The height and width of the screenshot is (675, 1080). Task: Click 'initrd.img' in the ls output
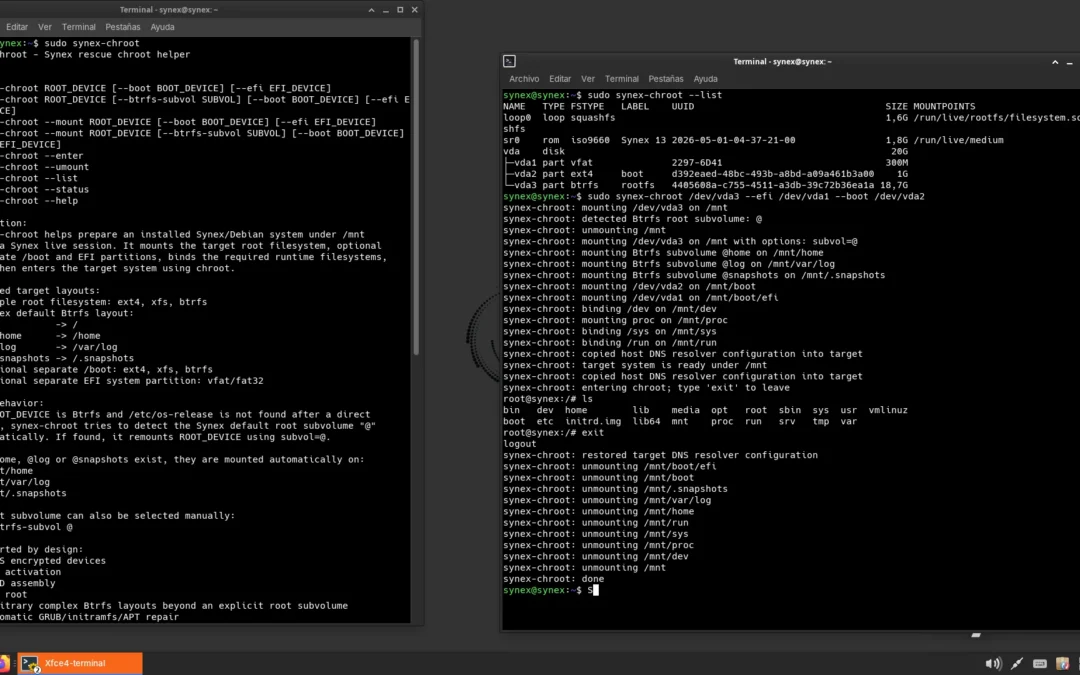point(593,422)
